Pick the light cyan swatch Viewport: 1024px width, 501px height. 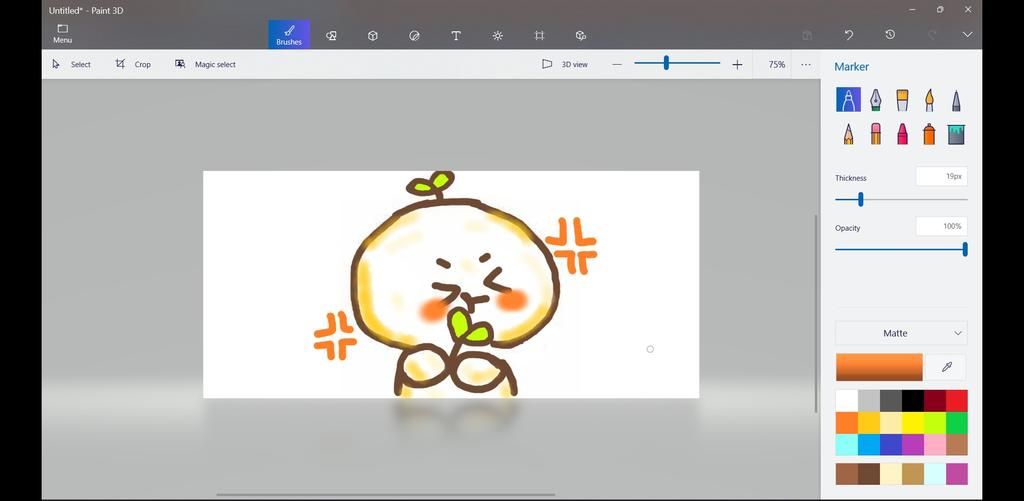click(846, 444)
